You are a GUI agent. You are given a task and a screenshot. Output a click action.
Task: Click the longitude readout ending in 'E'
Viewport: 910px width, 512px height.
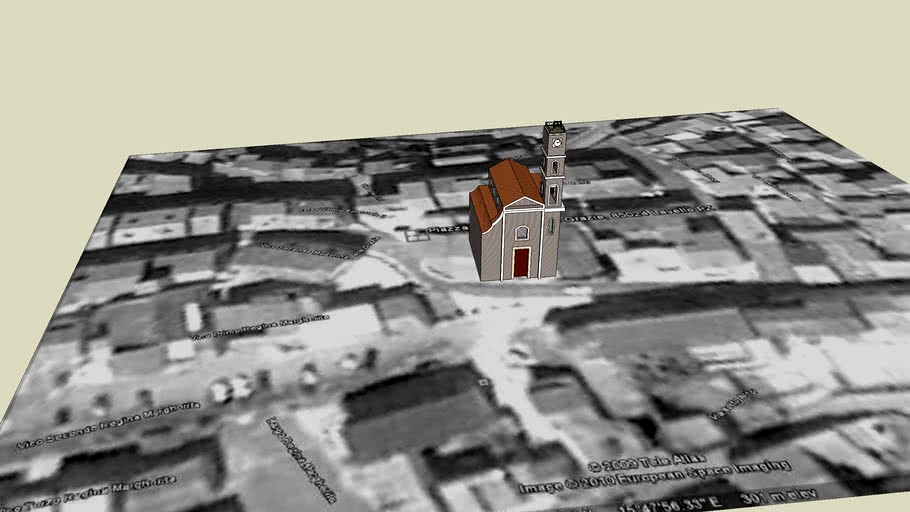pyautogui.click(x=670, y=505)
